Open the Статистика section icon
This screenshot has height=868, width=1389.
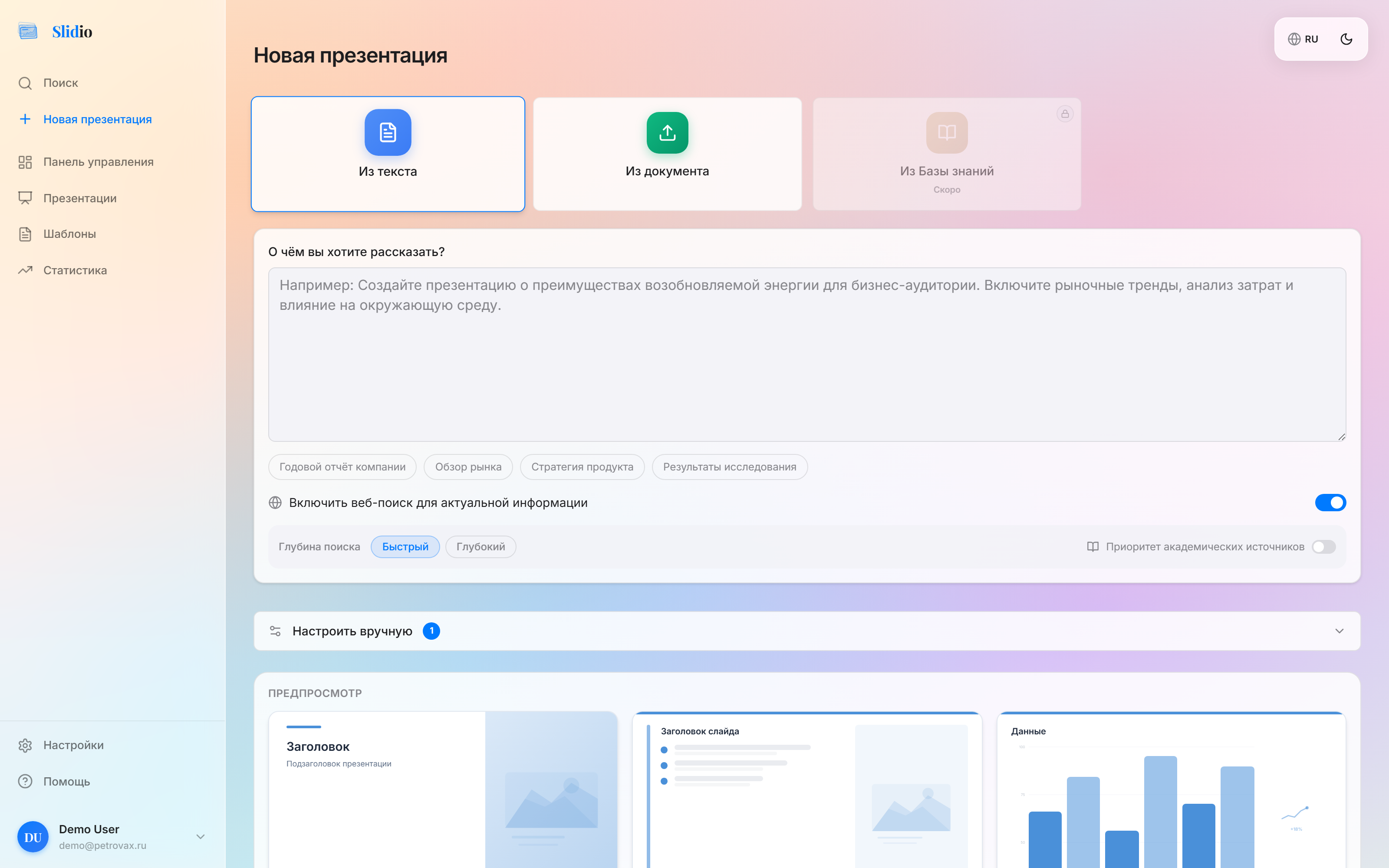(25, 270)
